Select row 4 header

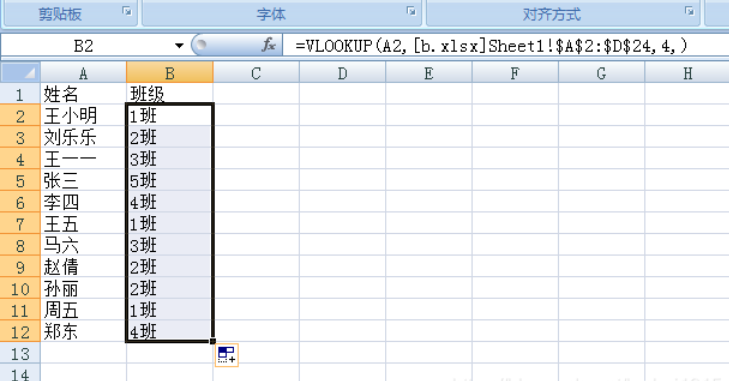(x=20, y=159)
